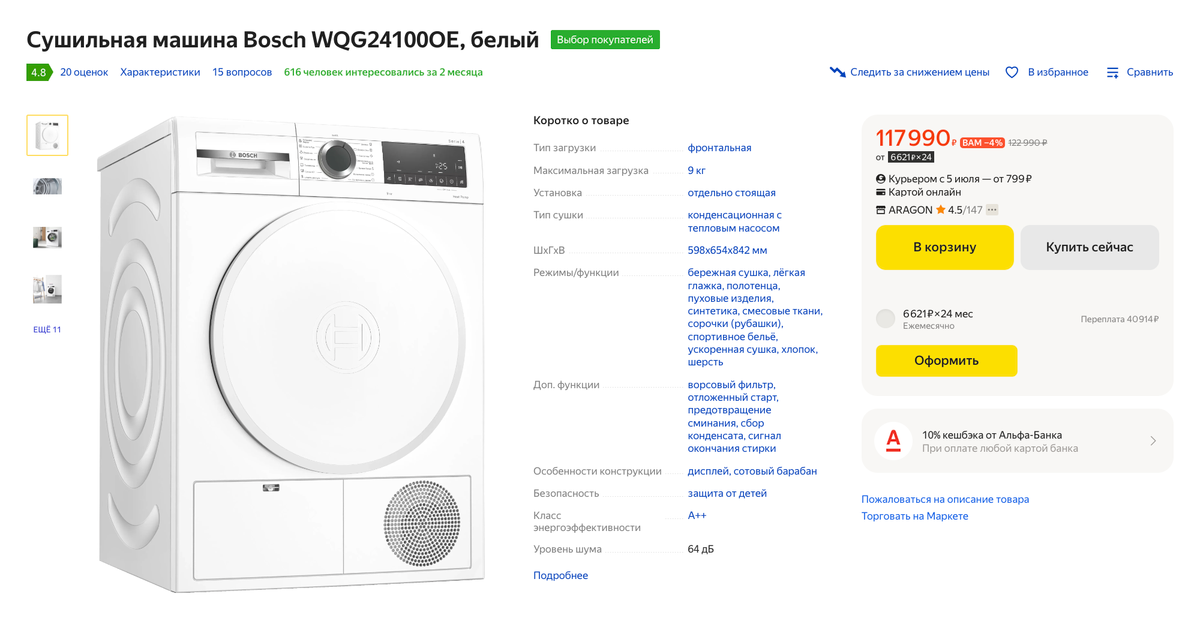Click the 4.8 rating badge
Viewport: 1200px width, 630px height.
click(x=39, y=72)
